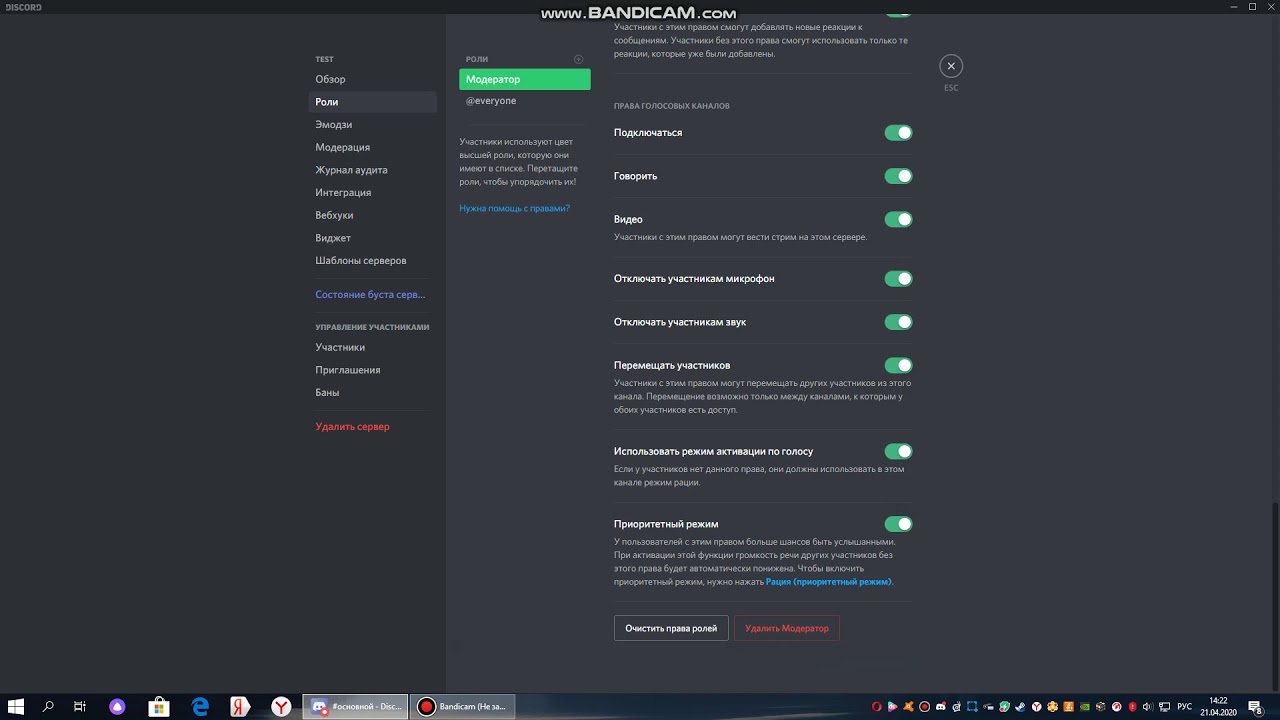This screenshot has width=1280, height=720.
Task: Open the Windows Start menu
Action: 16,707
